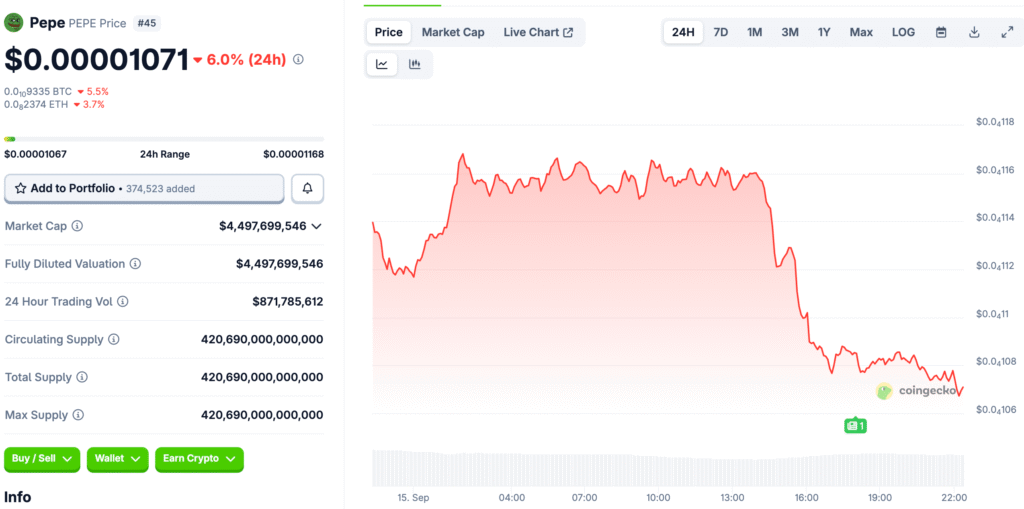This screenshot has height=509, width=1024.
Task: Select the 24H time range
Action: 683,32
